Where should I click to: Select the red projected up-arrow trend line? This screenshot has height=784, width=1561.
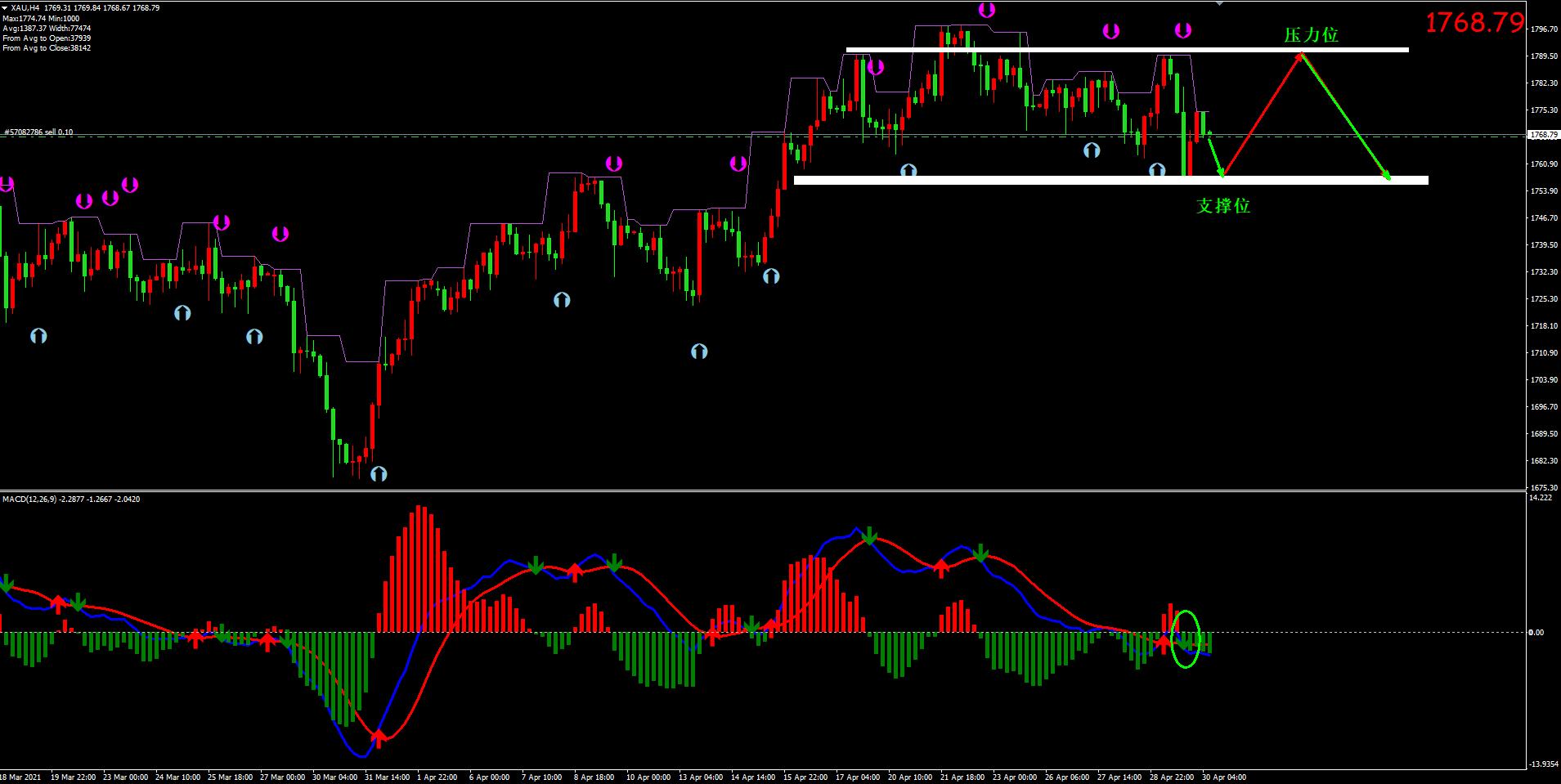click(x=1262, y=115)
